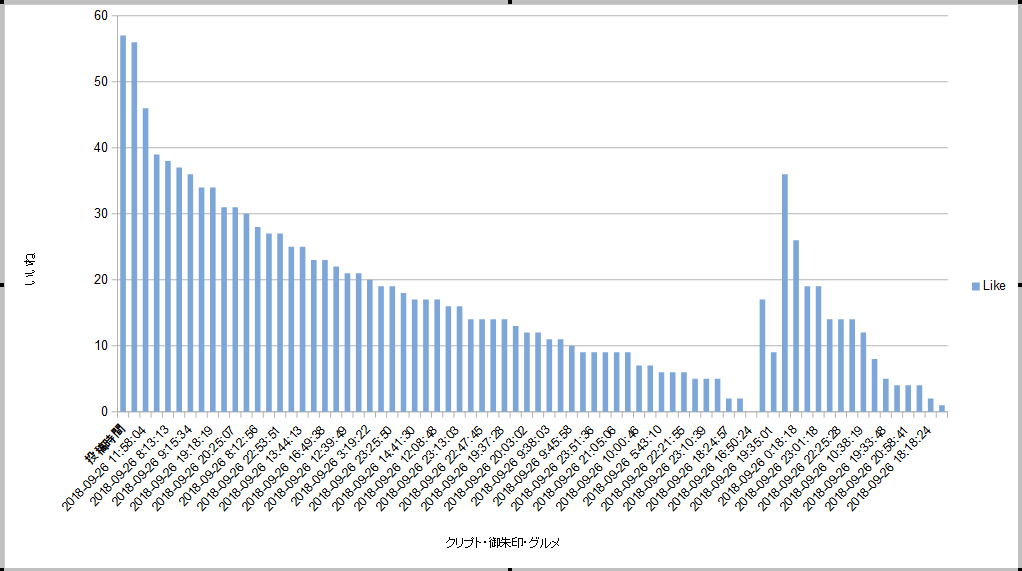
Task: Select the 60 label on the vertical axis
Action: click(x=101, y=16)
